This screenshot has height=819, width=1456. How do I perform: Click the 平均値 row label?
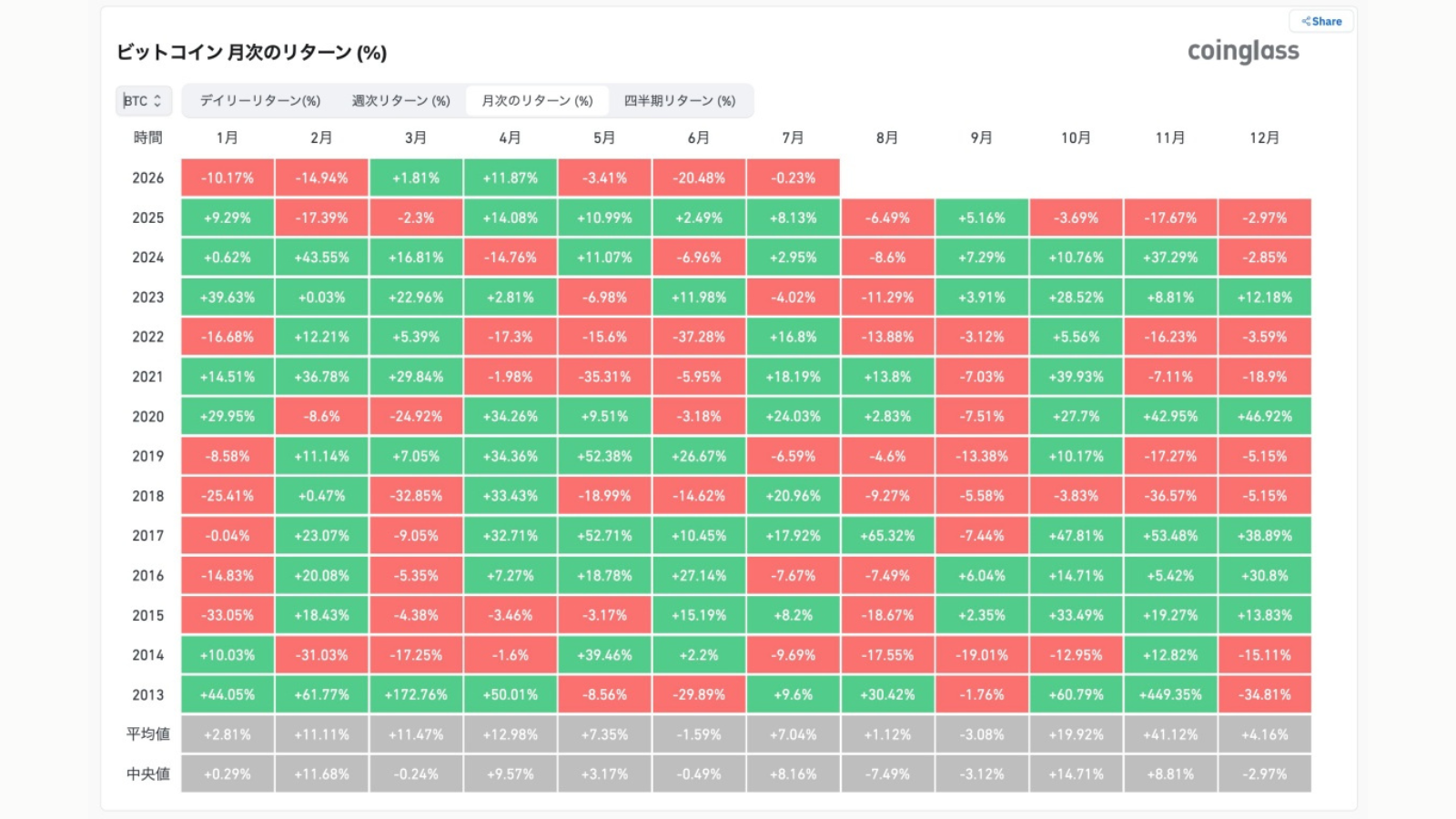(x=148, y=734)
